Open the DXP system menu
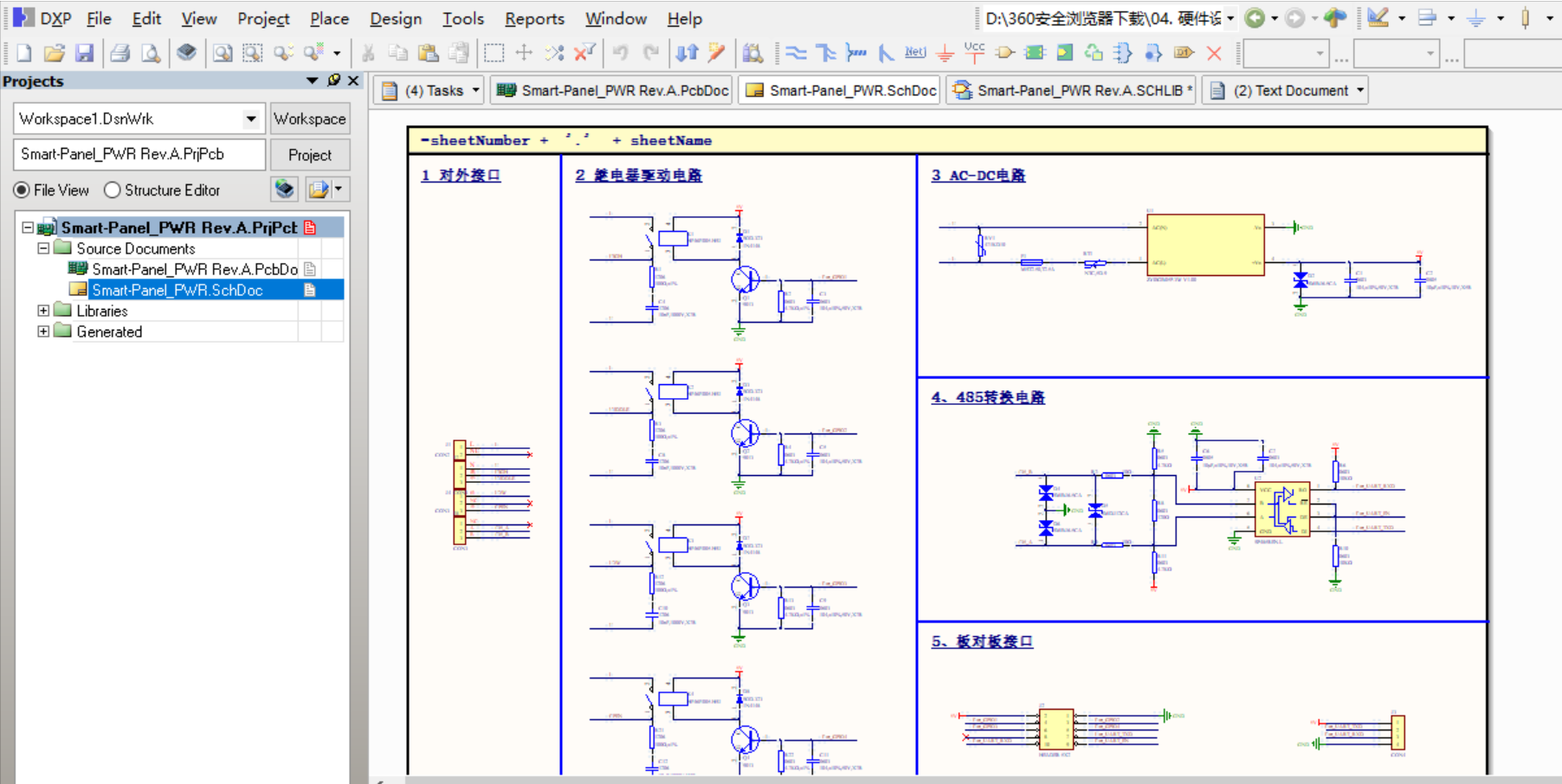Image resolution: width=1562 pixels, height=784 pixels. coord(42,18)
